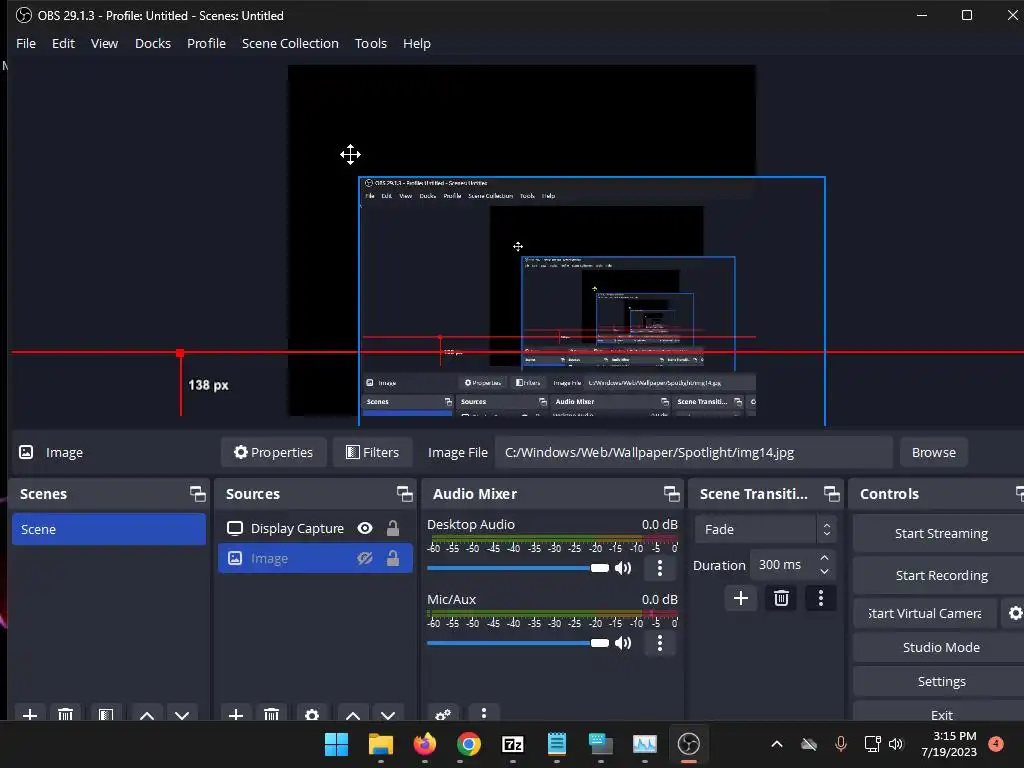1024x768 pixels.
Task: Adjust the Mic/Aux volume slider
Action: coord(518,643)
